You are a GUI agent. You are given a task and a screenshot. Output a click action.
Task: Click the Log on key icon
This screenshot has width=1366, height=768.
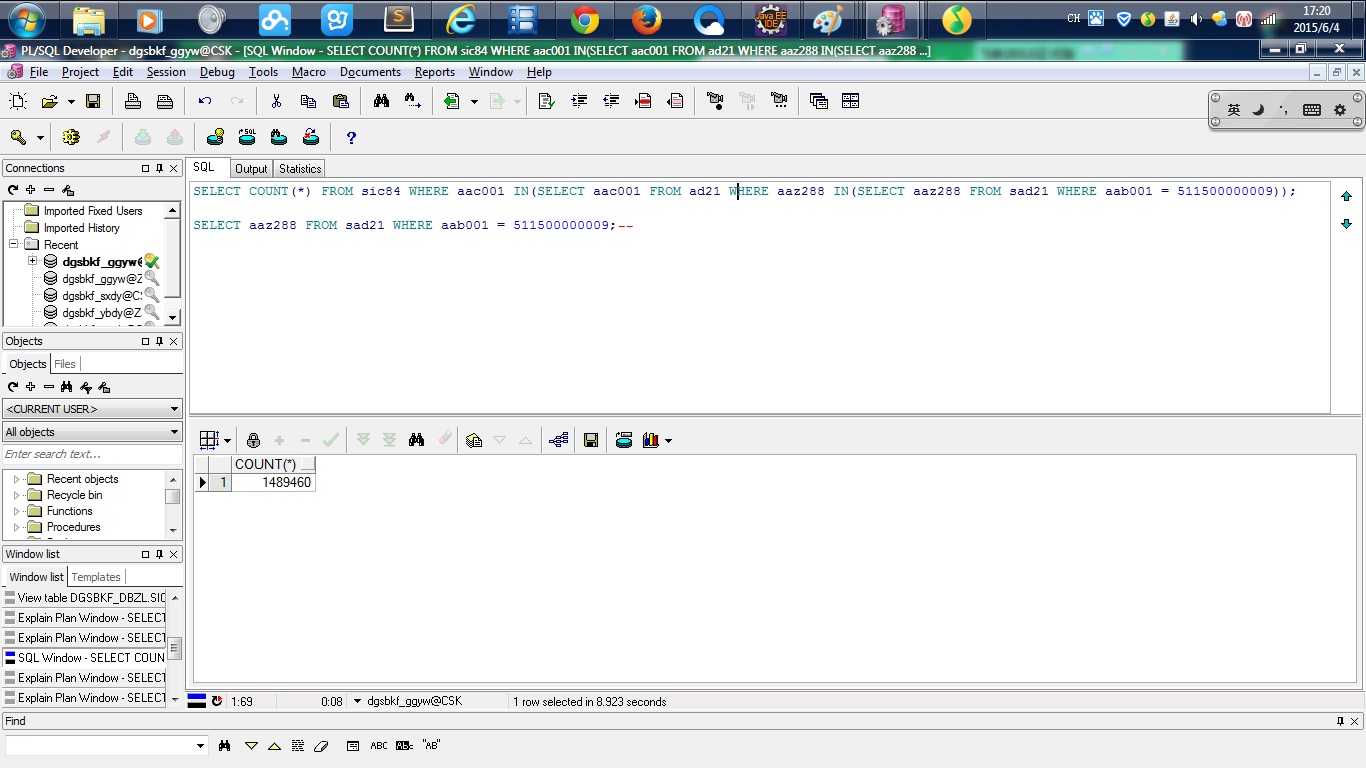pos(18,138)
